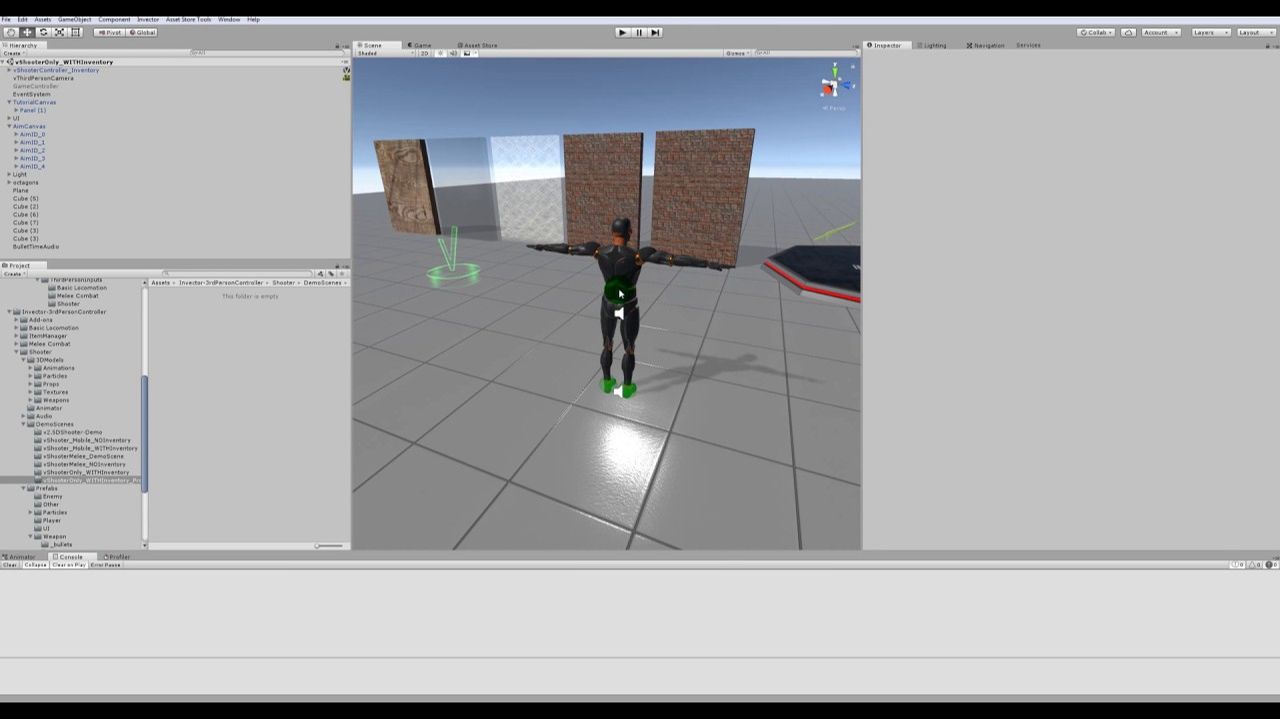The height and width of the screenshot is (719, 1280).
Task: Select BulletTimeAudio in Hierarchy
Action: click(x=36, y=246)
